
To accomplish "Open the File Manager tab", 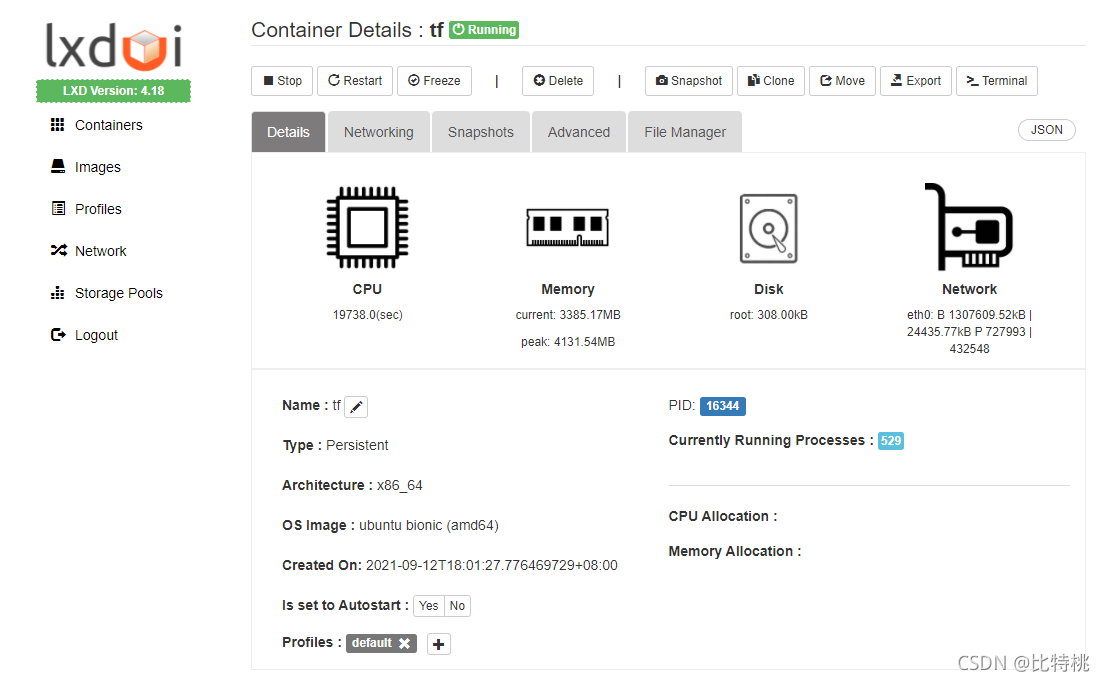I will coord(684,132).
